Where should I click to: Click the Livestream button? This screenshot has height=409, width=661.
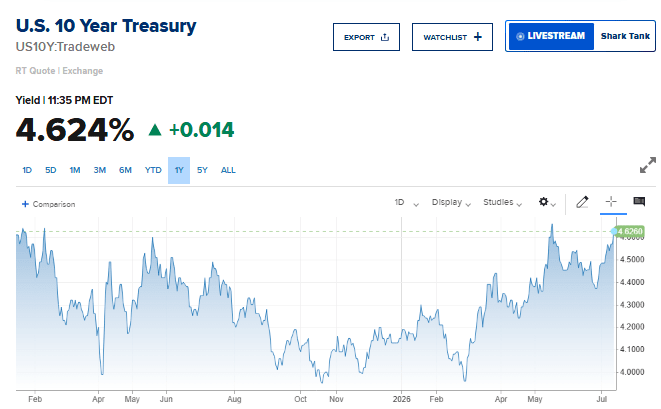[551, 36]
